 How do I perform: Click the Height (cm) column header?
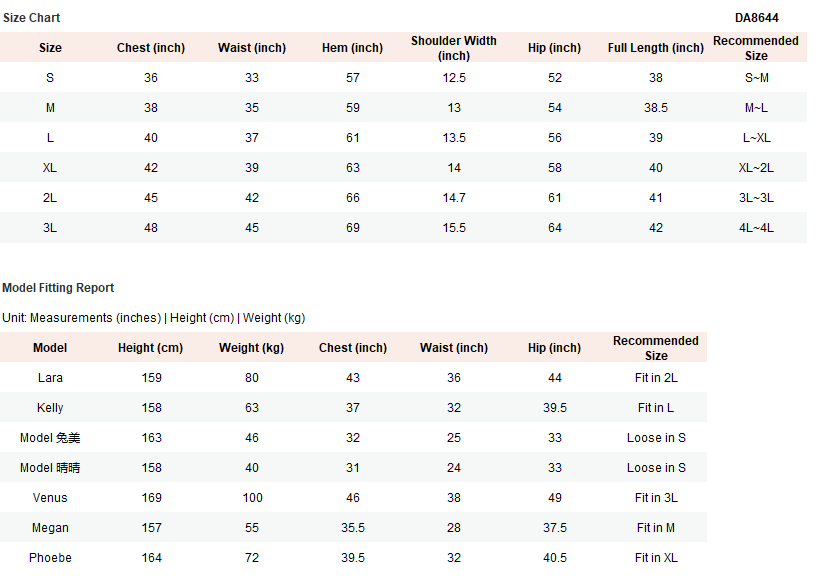[x=150, y=348]
